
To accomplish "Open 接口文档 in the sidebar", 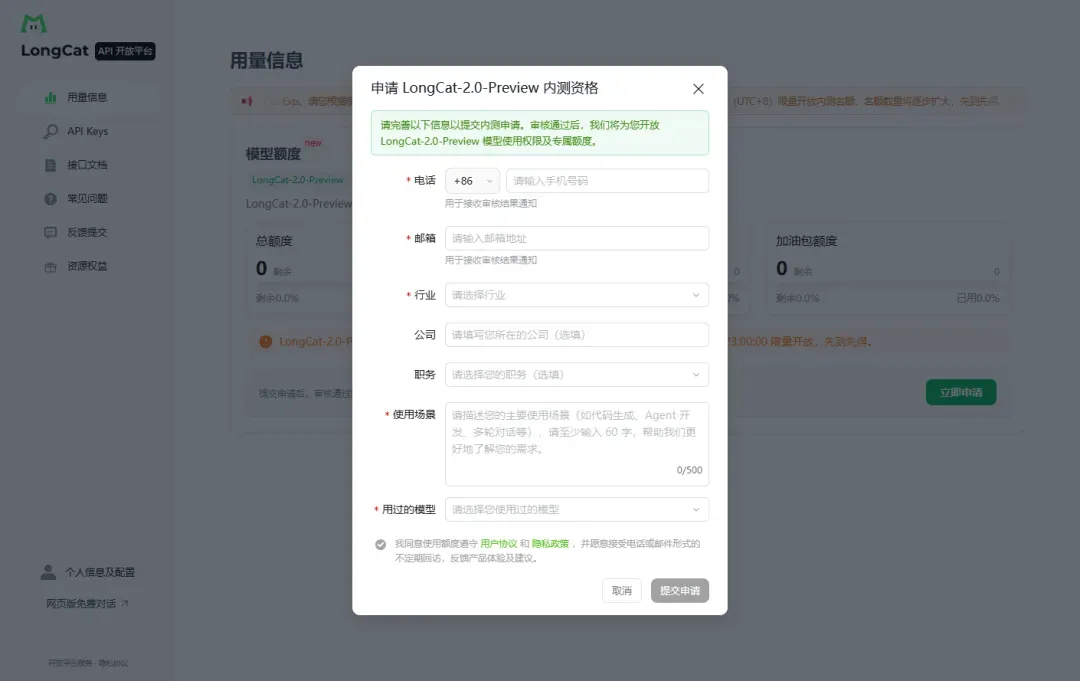I will [87, 165].
